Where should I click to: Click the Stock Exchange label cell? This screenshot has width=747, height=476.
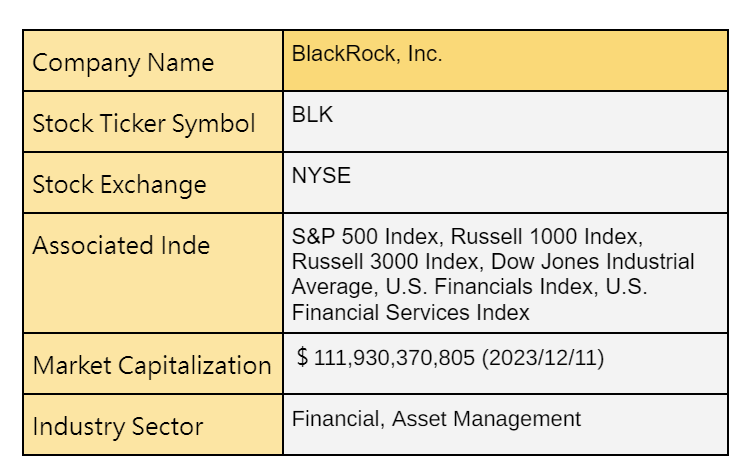click(x=119, y=185)
